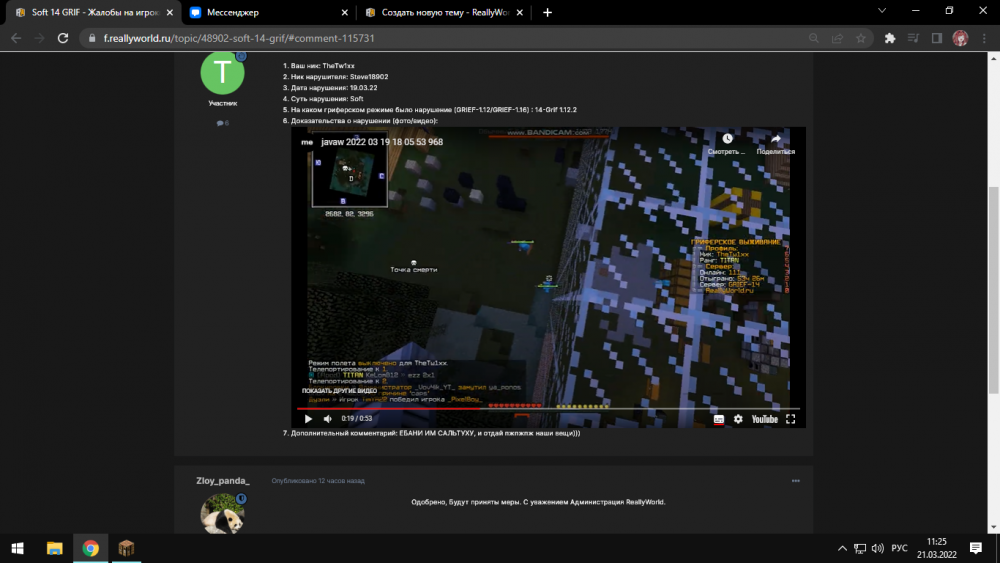Show other videos button in player
Screen dimensions: 1000x563
tap(339, 390)
